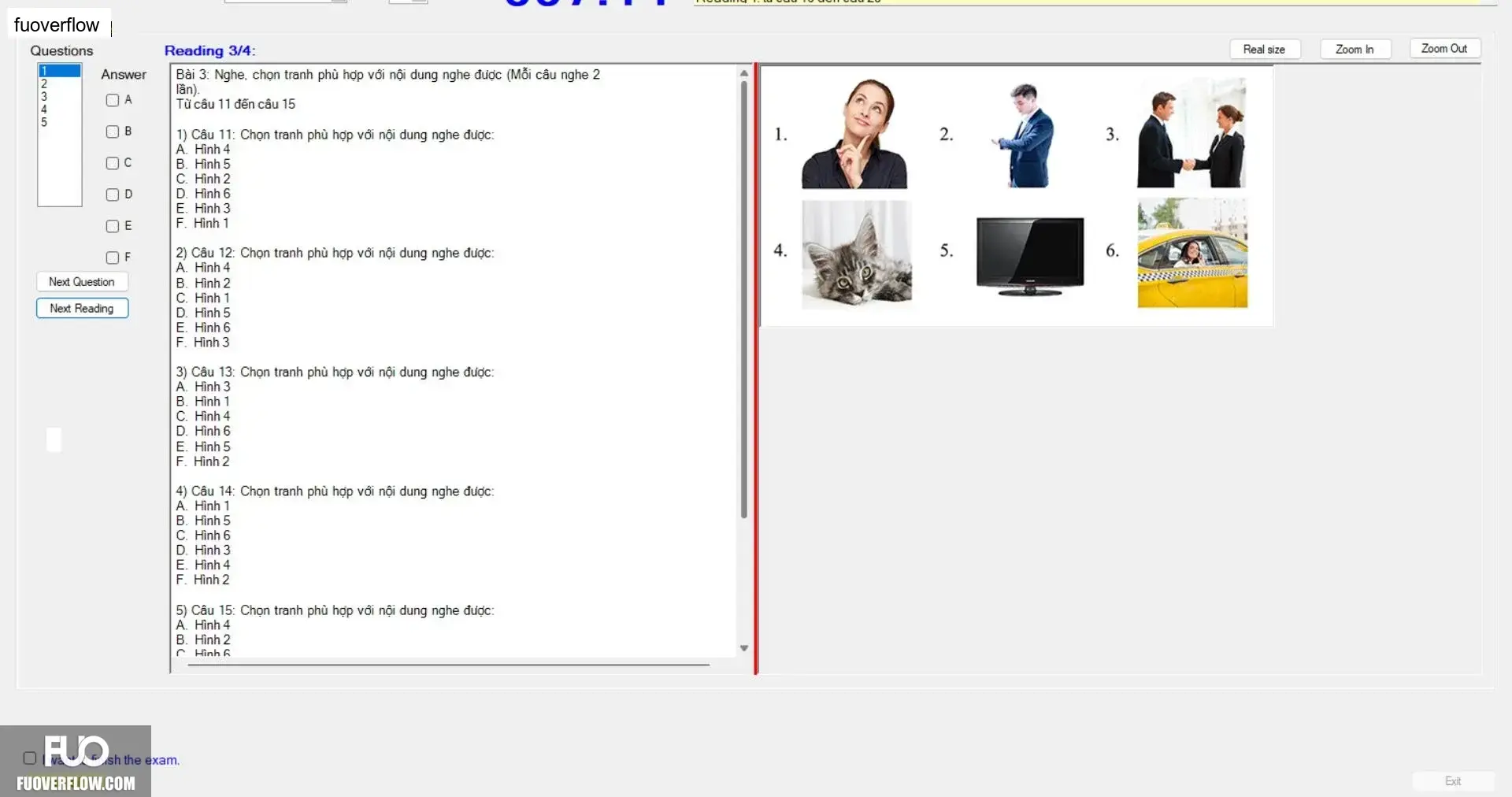Viewport: 1512px width, 797px height.
Task: Click the 'Answer' column label
Action: 124,74
